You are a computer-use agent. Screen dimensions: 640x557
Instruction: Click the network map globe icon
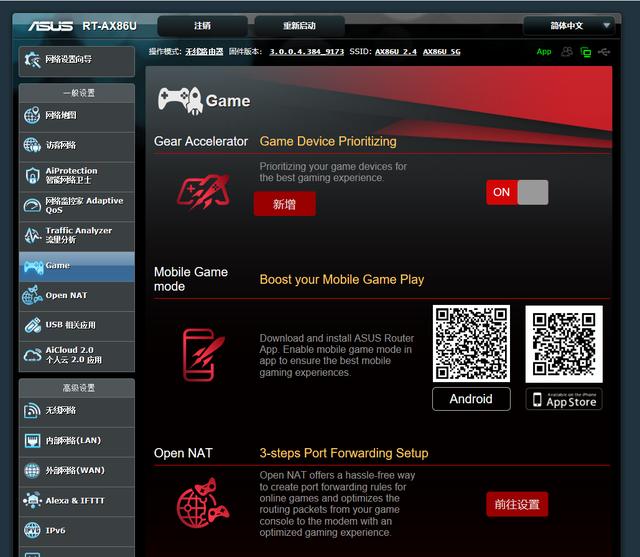32,115
